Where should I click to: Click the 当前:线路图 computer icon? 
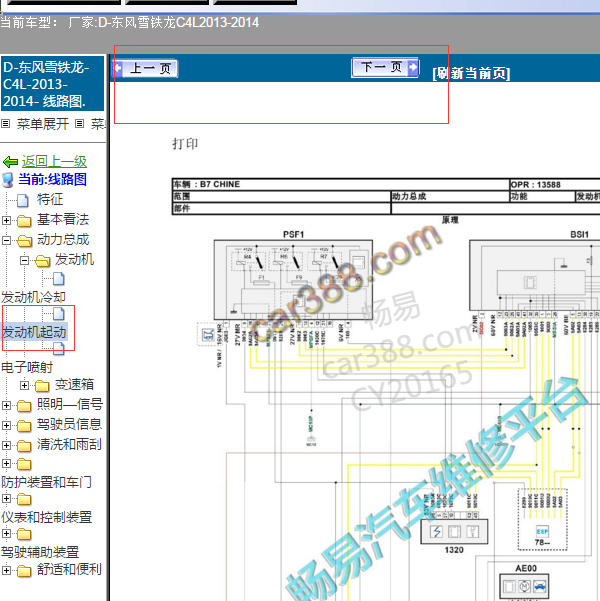8,180
